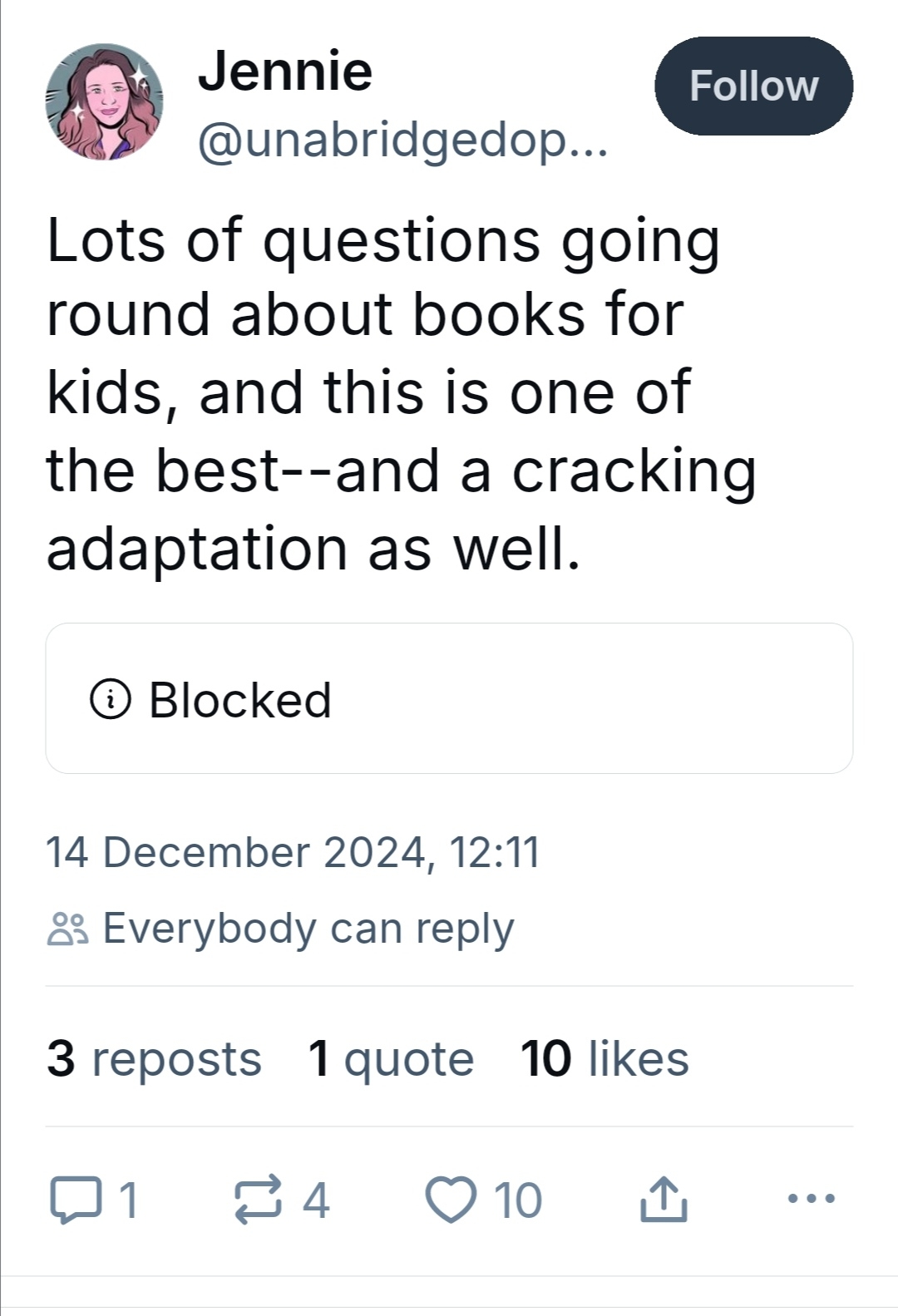The image size is (898, 1316).
Task: Click the Everybody can reply label
Action: click(308, 929)
